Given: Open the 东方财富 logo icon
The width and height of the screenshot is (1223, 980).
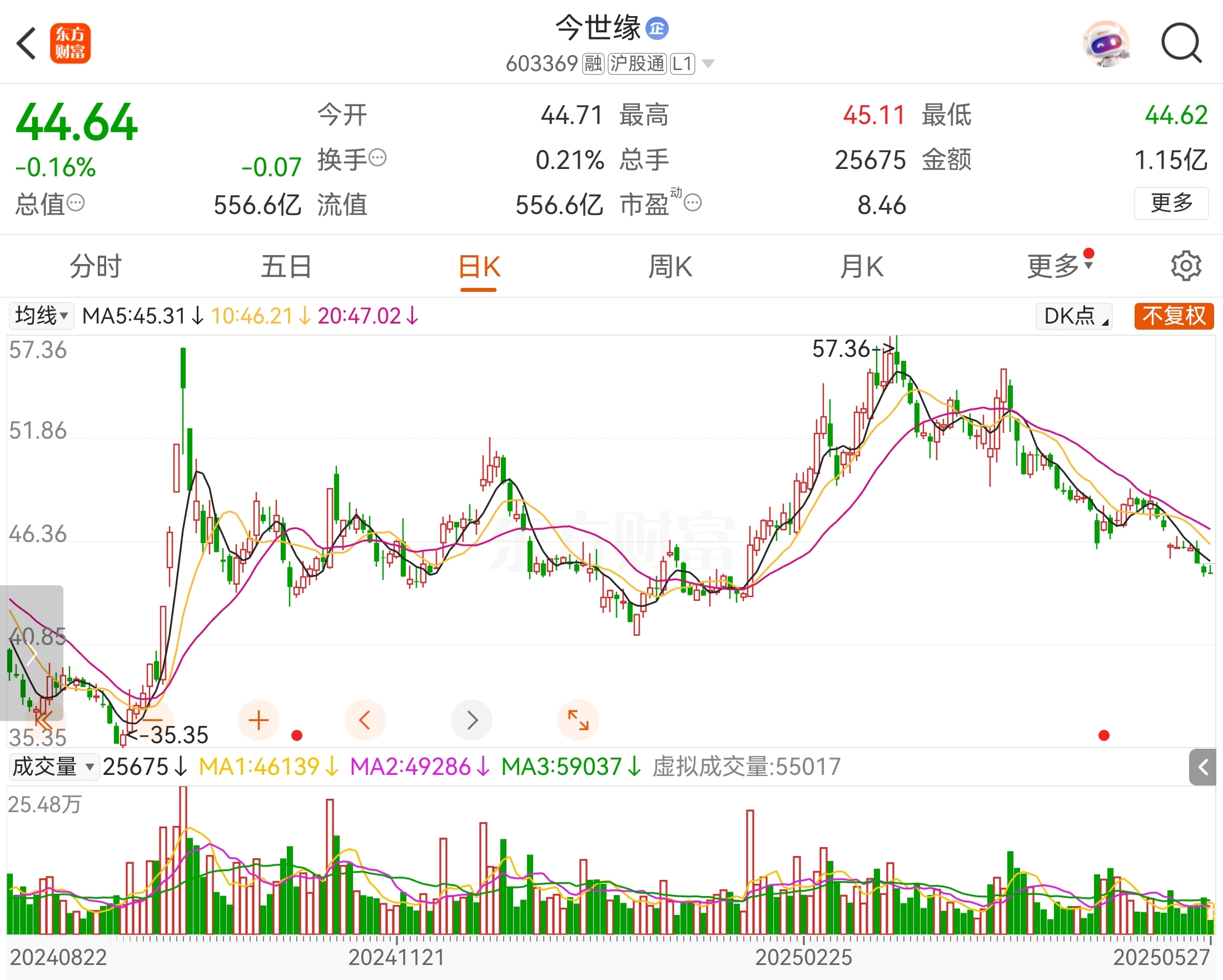Looking at the screenshot, I should pos(70,43).
